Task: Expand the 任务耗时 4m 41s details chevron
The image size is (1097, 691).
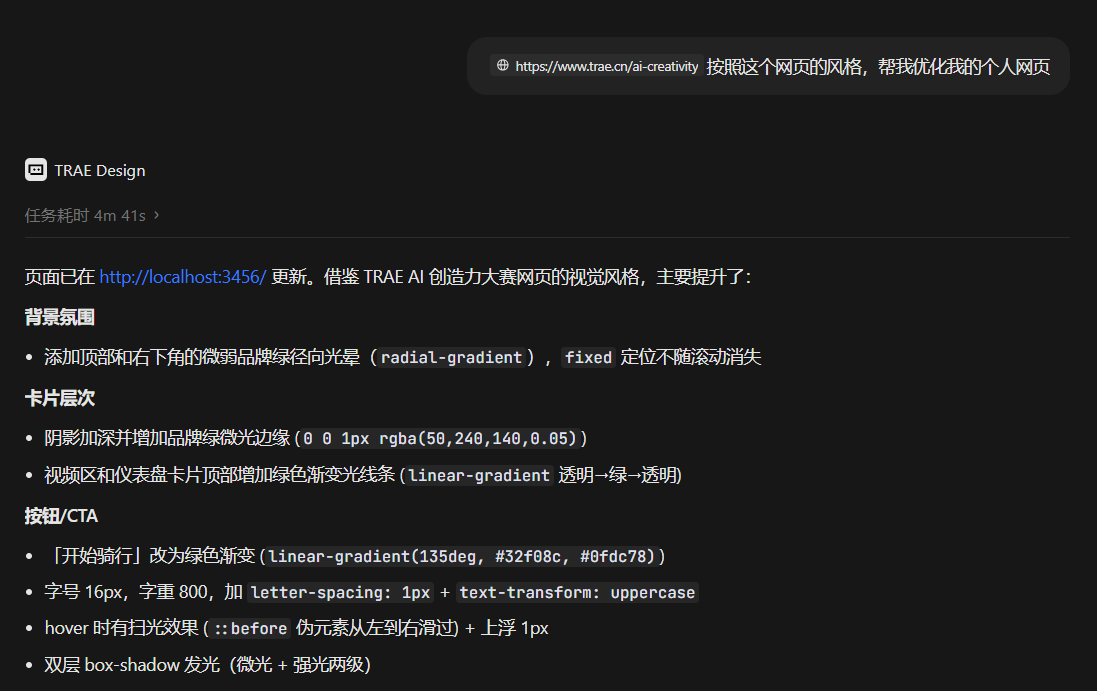Action: pyautogui.click(x=157, y=215)
